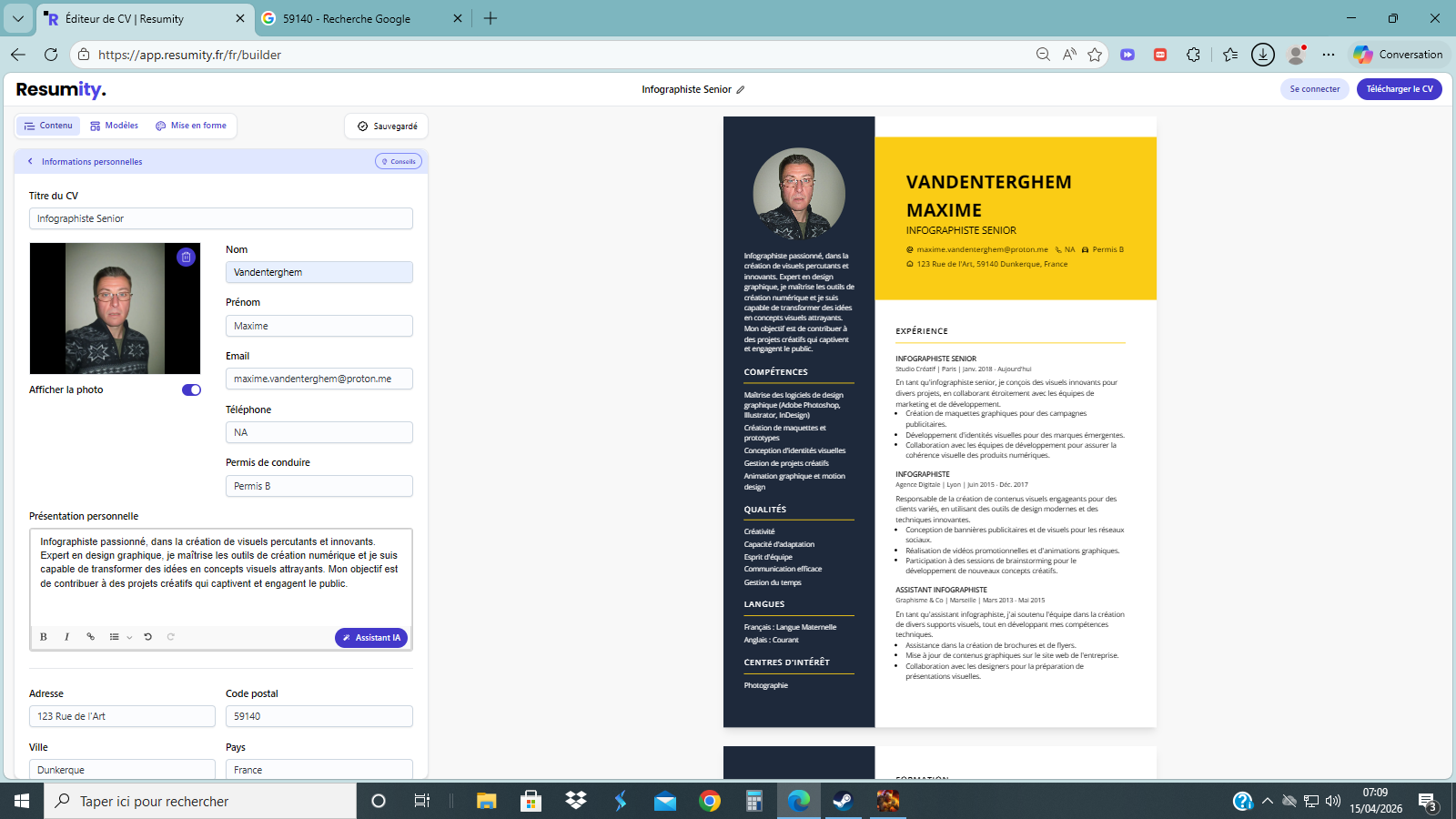Insert a link in presentation text
Image resolution: width=1456 pixels, height=819 pixels.
click(90, 637)
